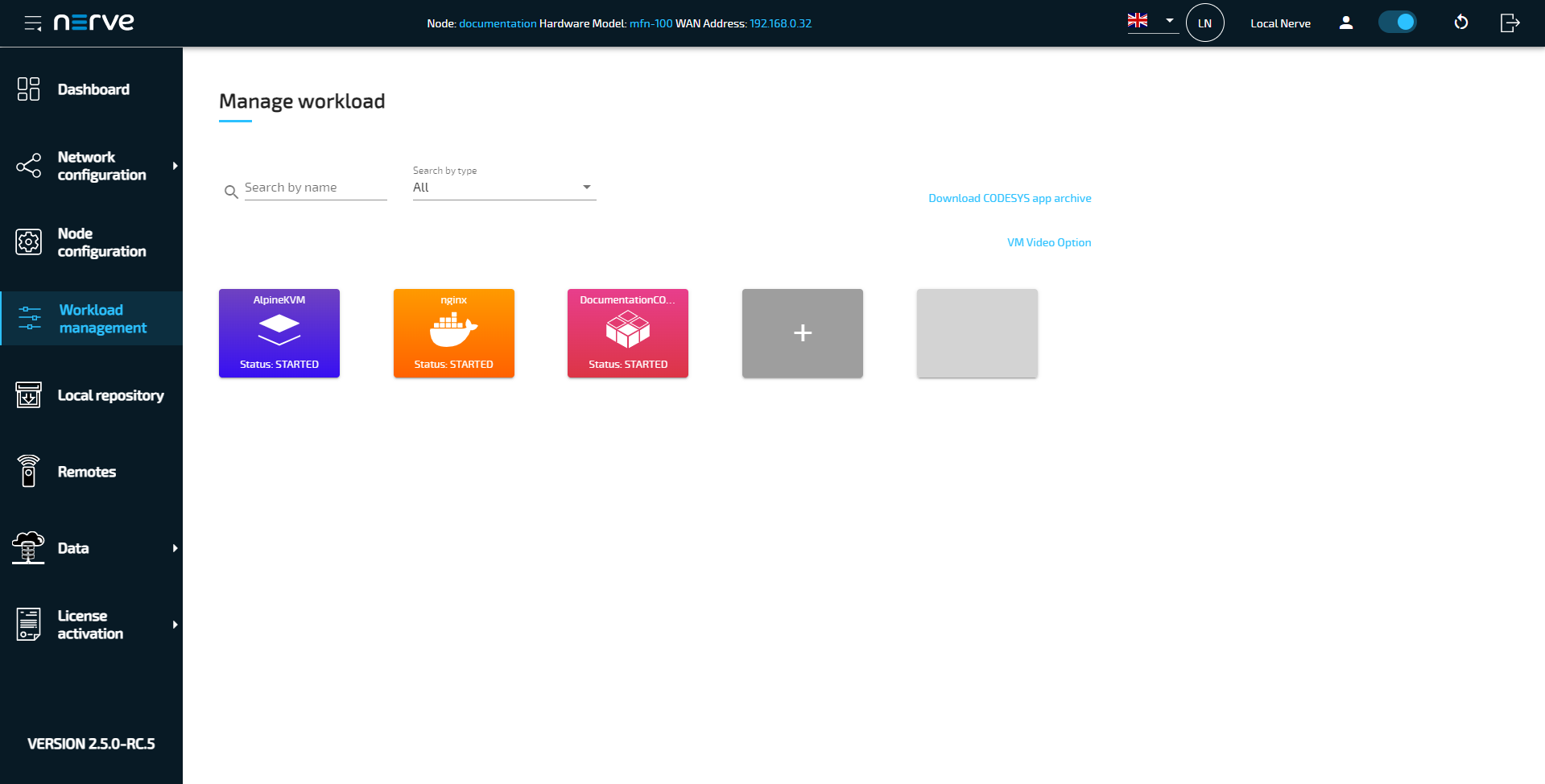Open the language flag dropdown
Viewport: 1545px width, 784px height.
tap(1151, 22)
